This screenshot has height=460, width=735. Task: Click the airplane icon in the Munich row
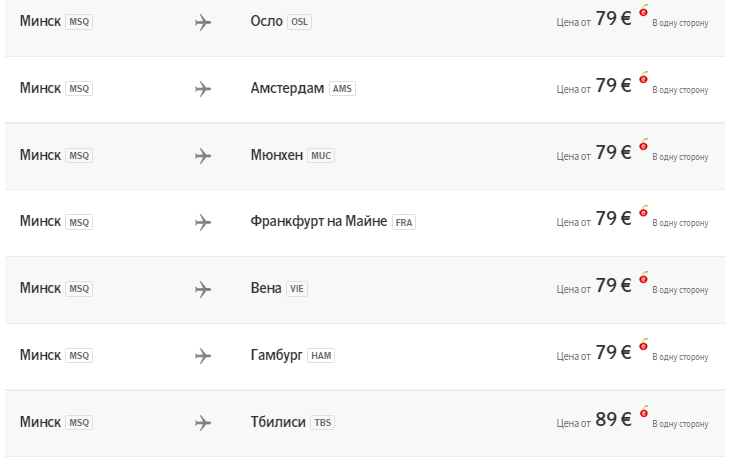tap(203, 156)
